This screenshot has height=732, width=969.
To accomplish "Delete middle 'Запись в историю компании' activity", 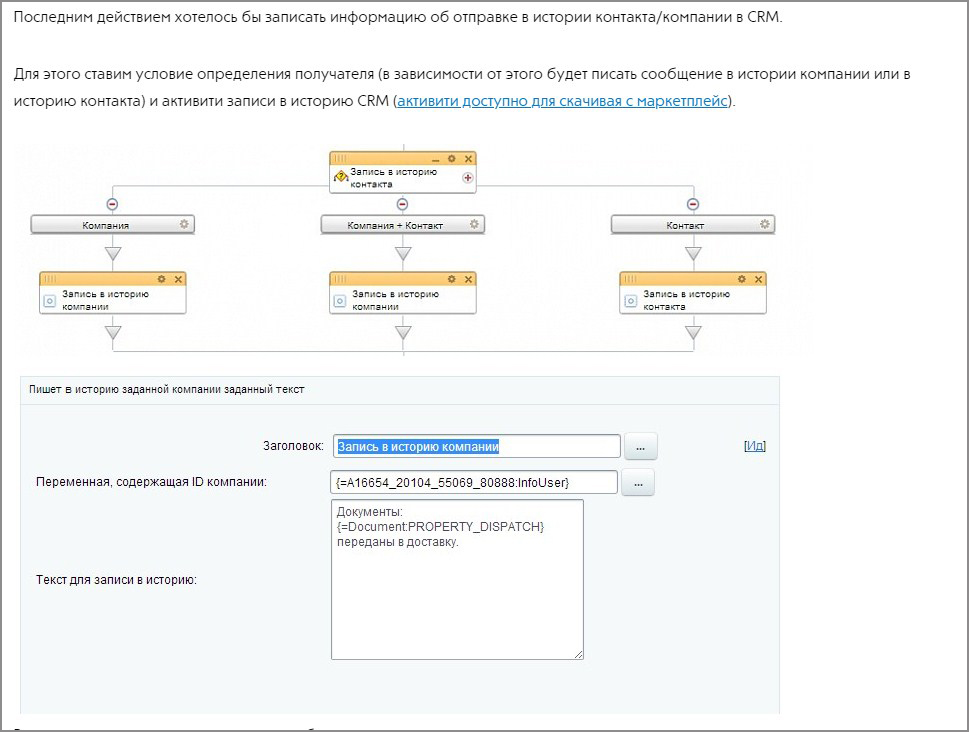I will click(x=468, y=279).
